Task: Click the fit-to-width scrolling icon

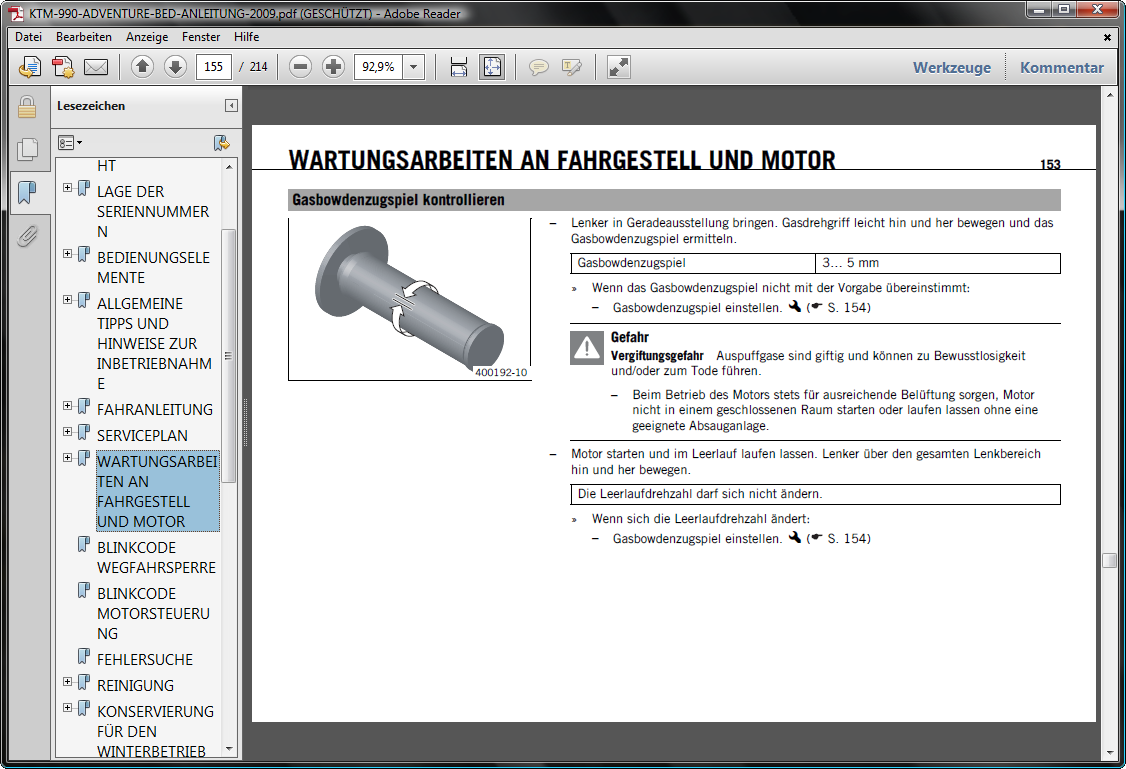Action: point(458,67)
